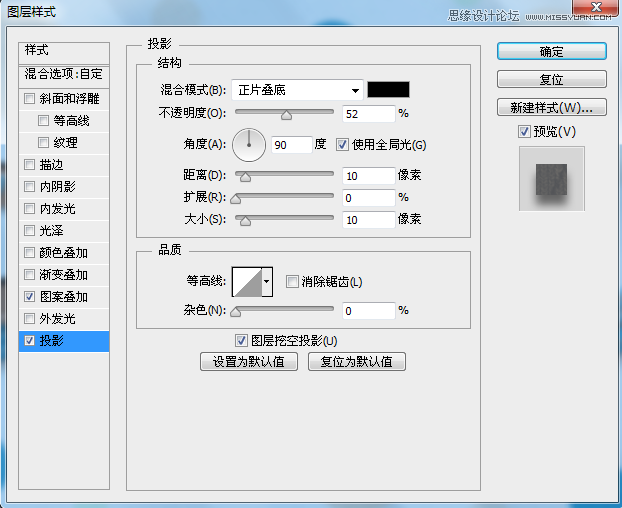Click the angle dial control
Image resolution: width=622 pixels, height=508 pixels.
pyautogui.click(x=249, y=145)
